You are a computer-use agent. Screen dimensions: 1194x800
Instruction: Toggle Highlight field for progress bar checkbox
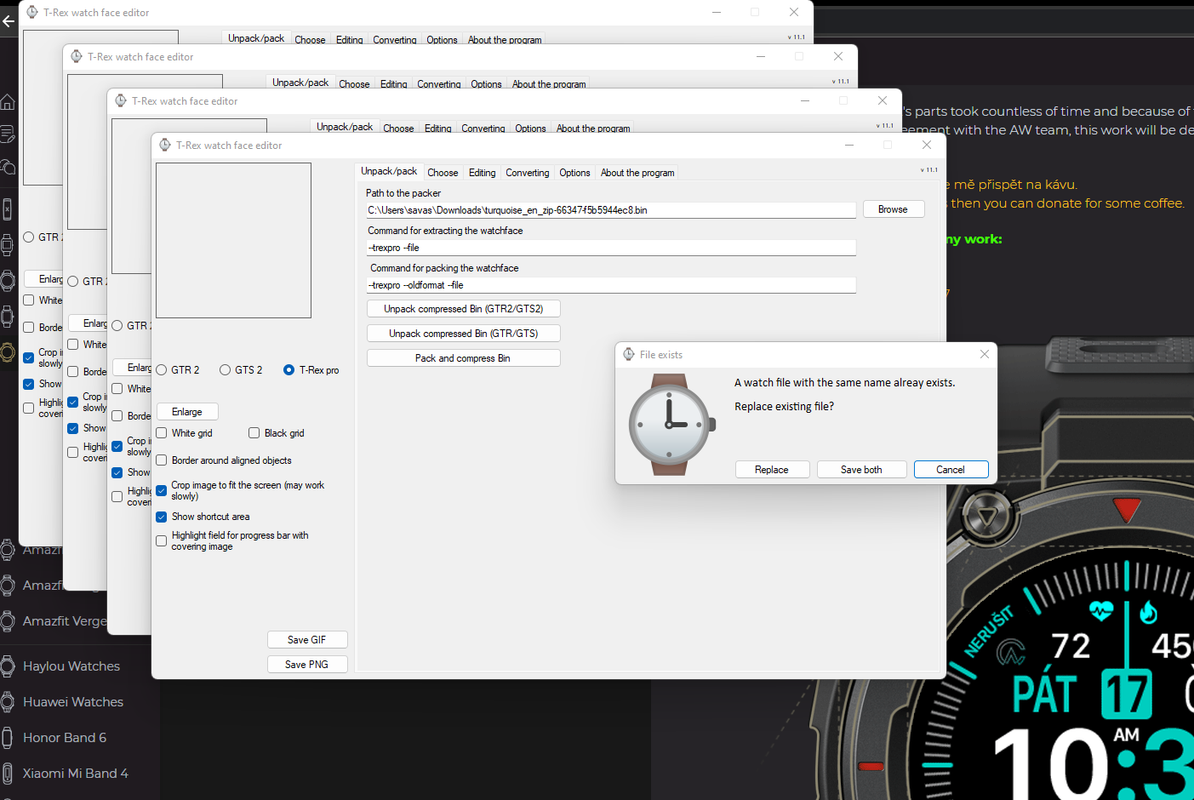point(161,540)
